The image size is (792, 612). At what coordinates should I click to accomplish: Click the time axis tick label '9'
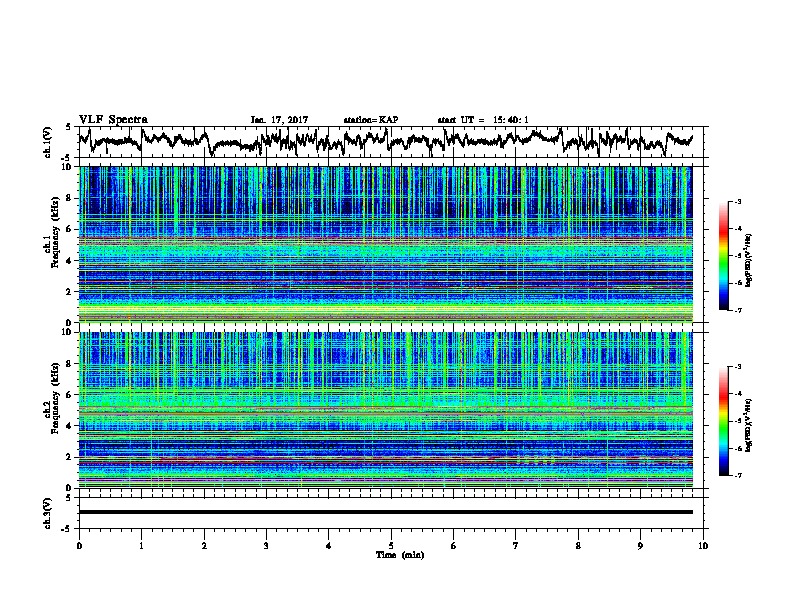[x=640, y=546]
